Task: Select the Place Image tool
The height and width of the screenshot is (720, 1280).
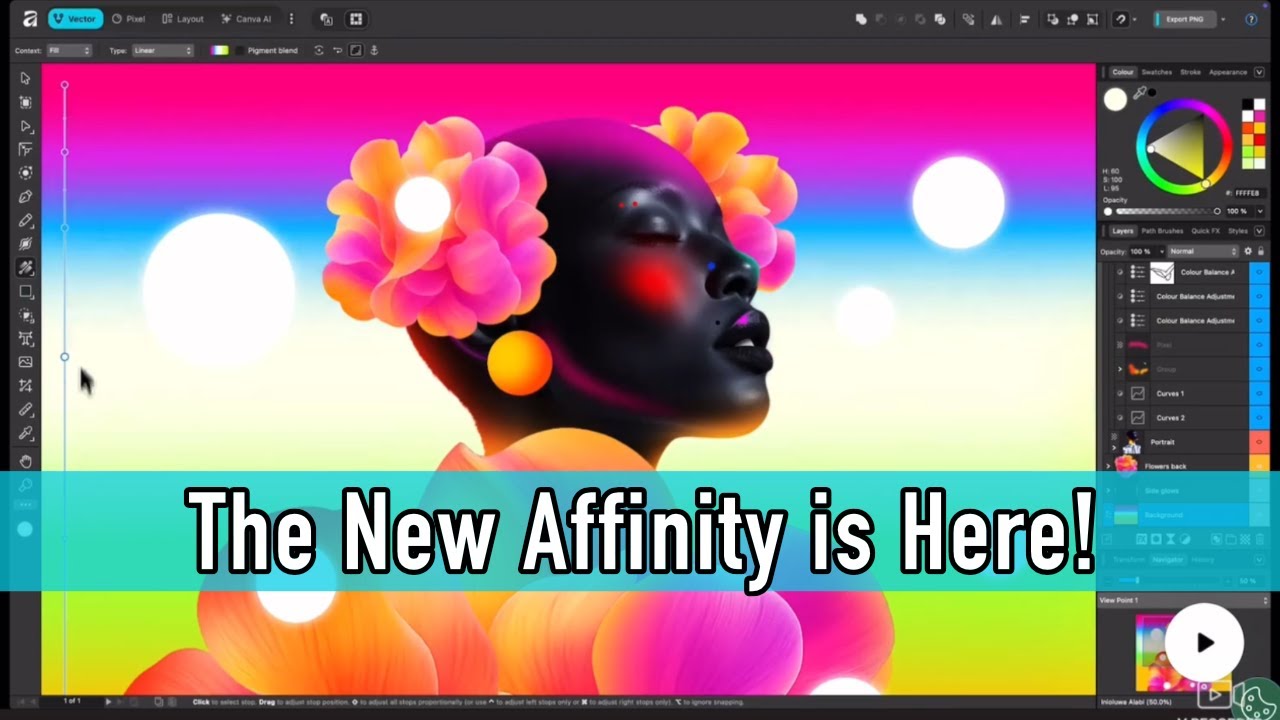Action: tap(26, 362)
